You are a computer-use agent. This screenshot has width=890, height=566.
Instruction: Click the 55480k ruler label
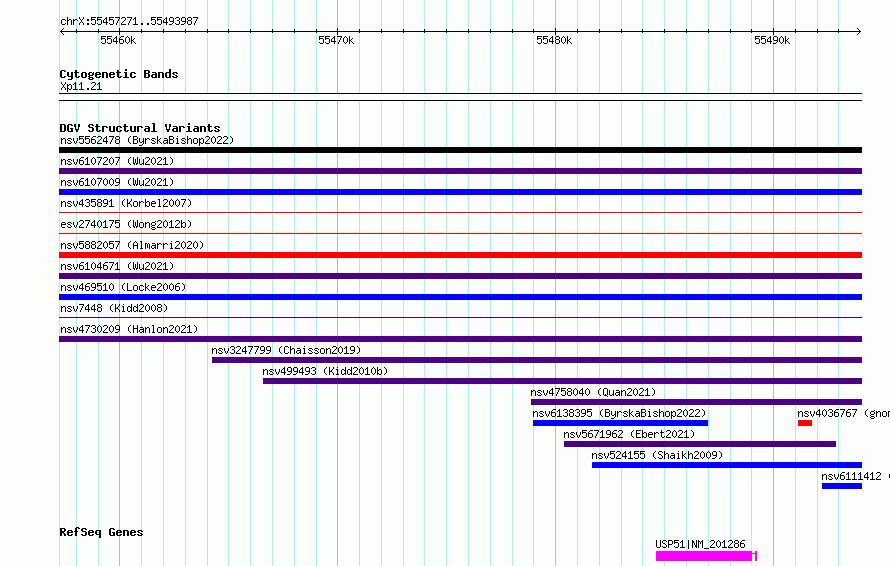click(554, 40)
